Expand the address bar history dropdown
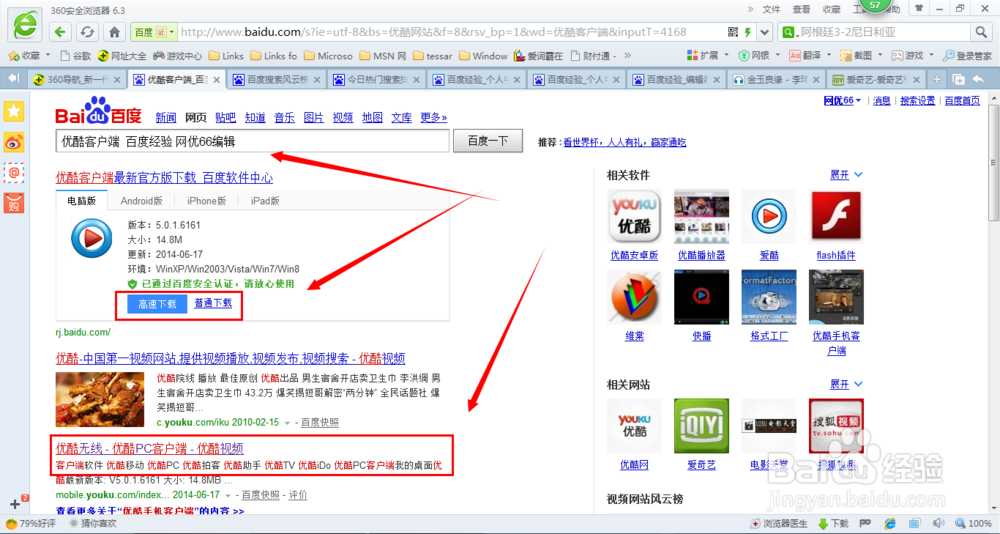This screenshot has width=1000, height=534. [x=765, y=32]
